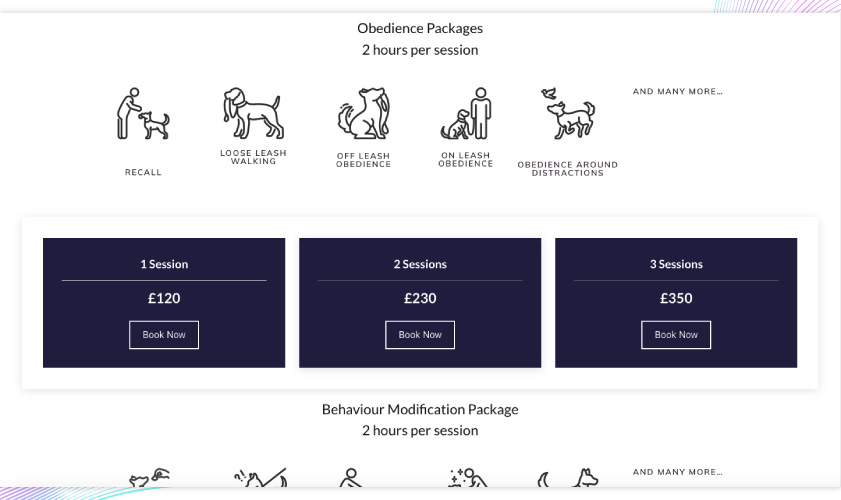The width and height of the screenshot is (841, 500).
Task: Click the first behaviour icon in the bottom row
Action: tap(149, 477)
